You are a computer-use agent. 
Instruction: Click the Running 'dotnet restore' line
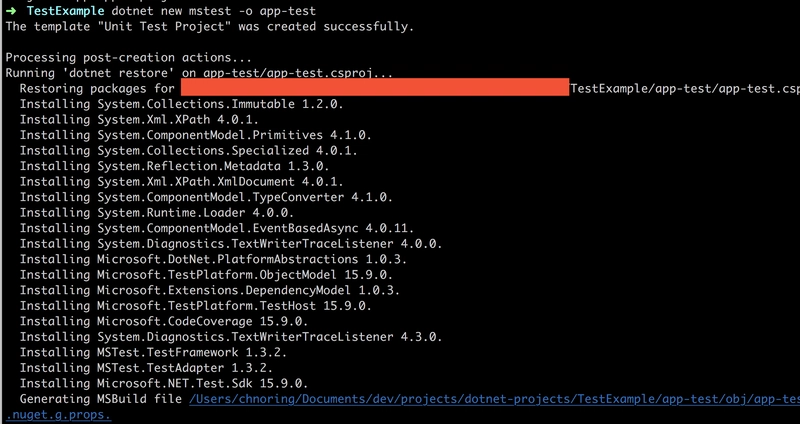(199, 73)
